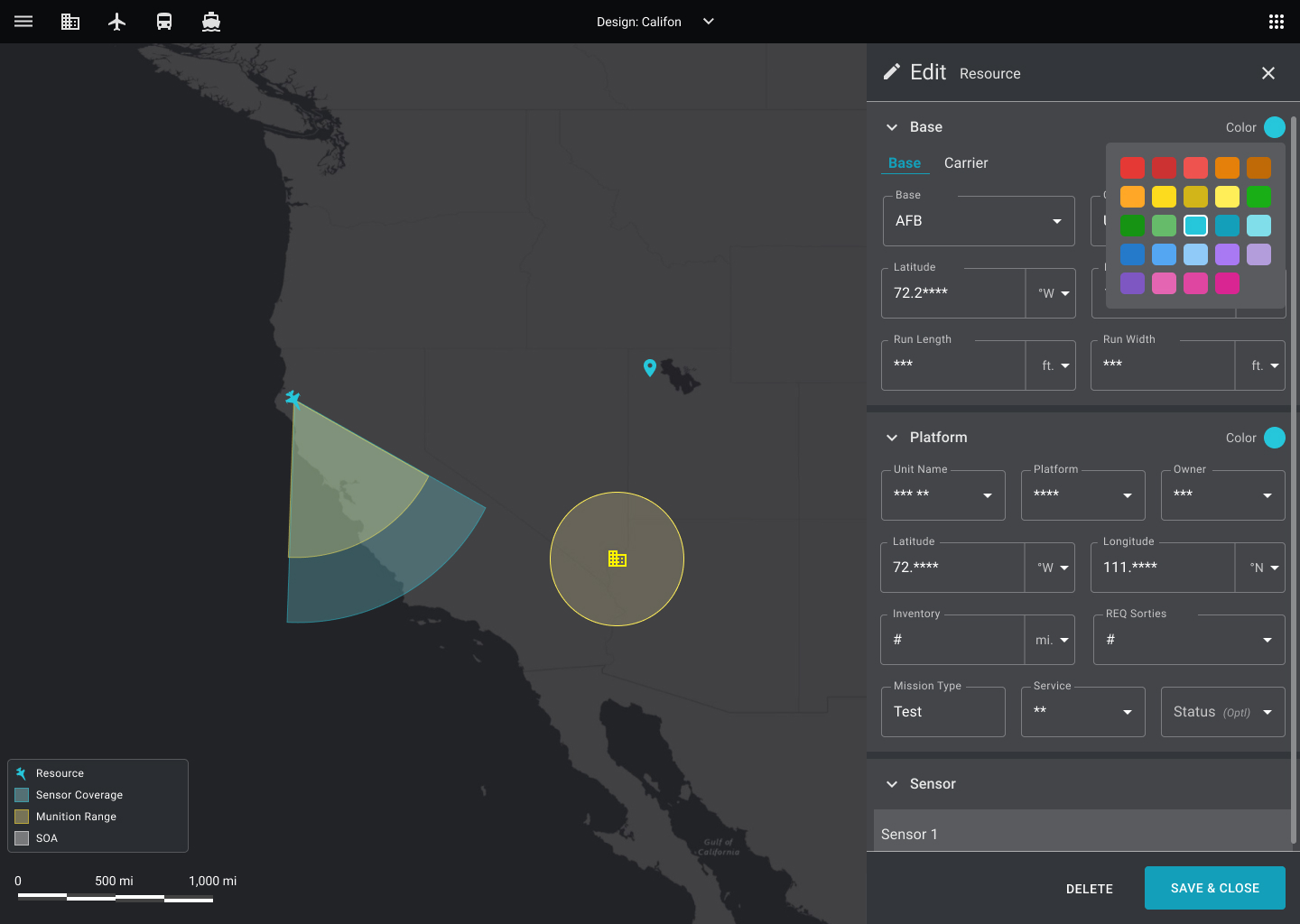The image size is (1300, 924).
Task: Open the apps grid menu
Action: [1277, 22]
